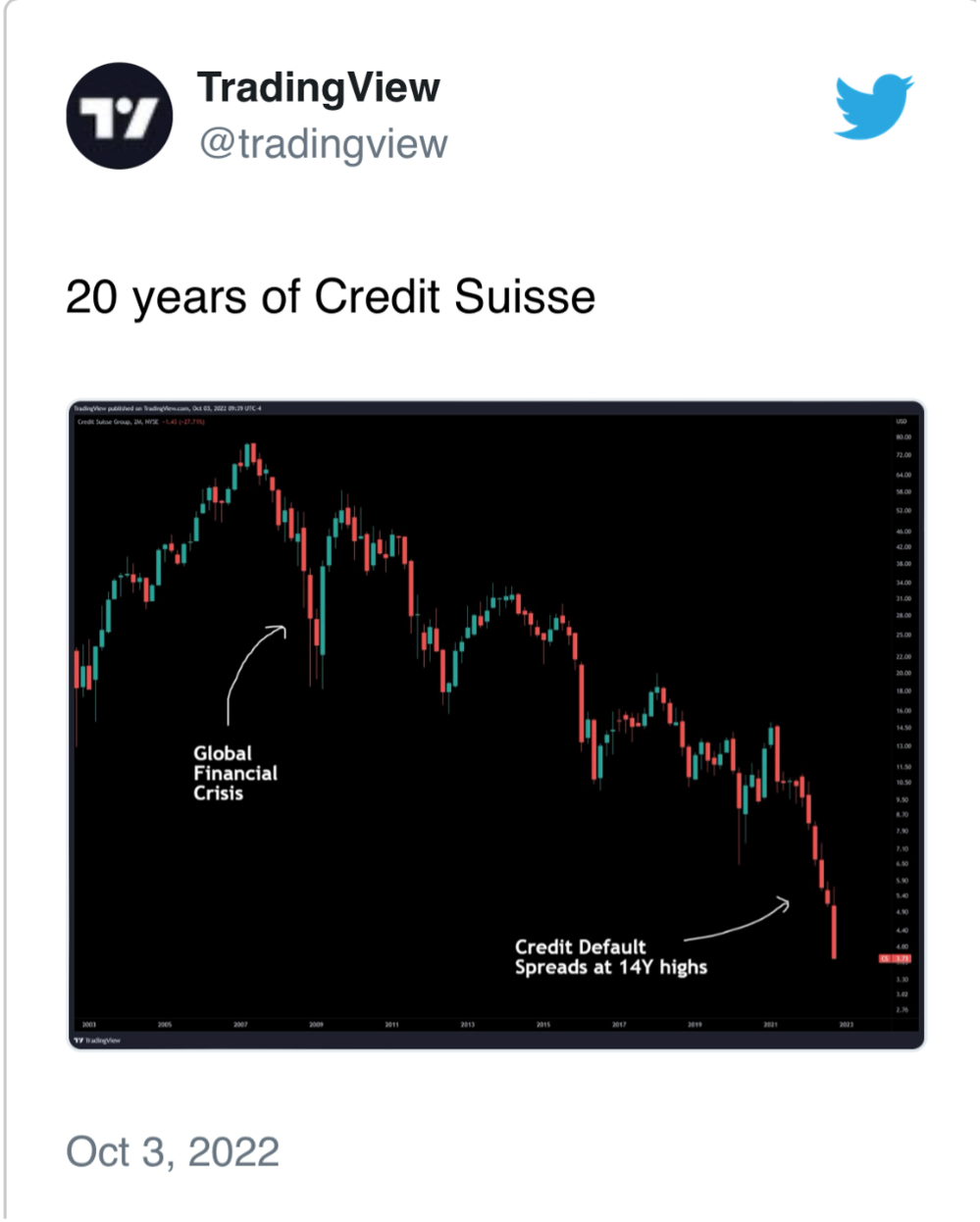This screenshot has width=980, height=1222.
Task: Click the "20 years of Credit Suisse" tweet text
Action: click(x=331, y=296)
